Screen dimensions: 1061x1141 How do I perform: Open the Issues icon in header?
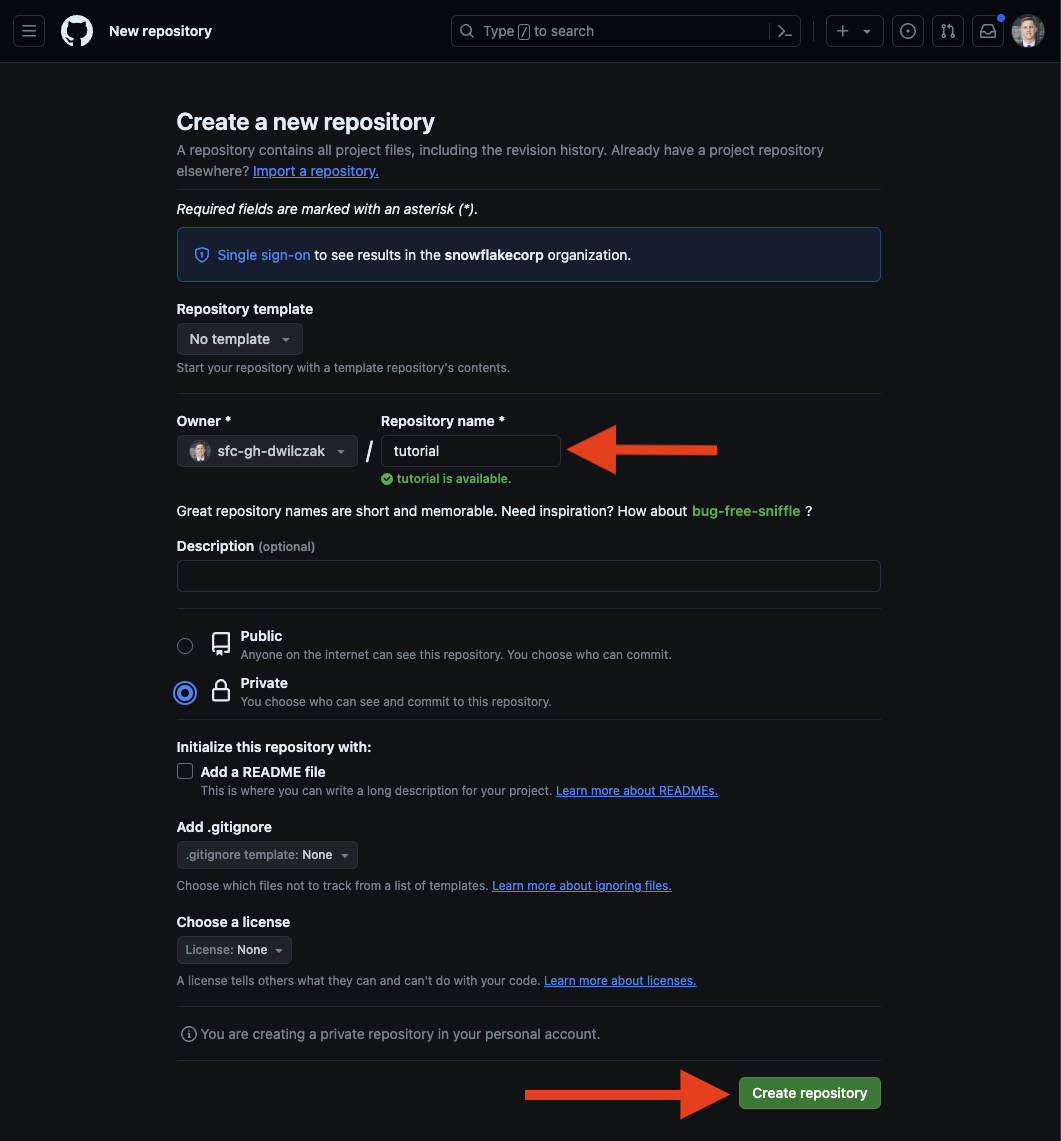[907, 31]
